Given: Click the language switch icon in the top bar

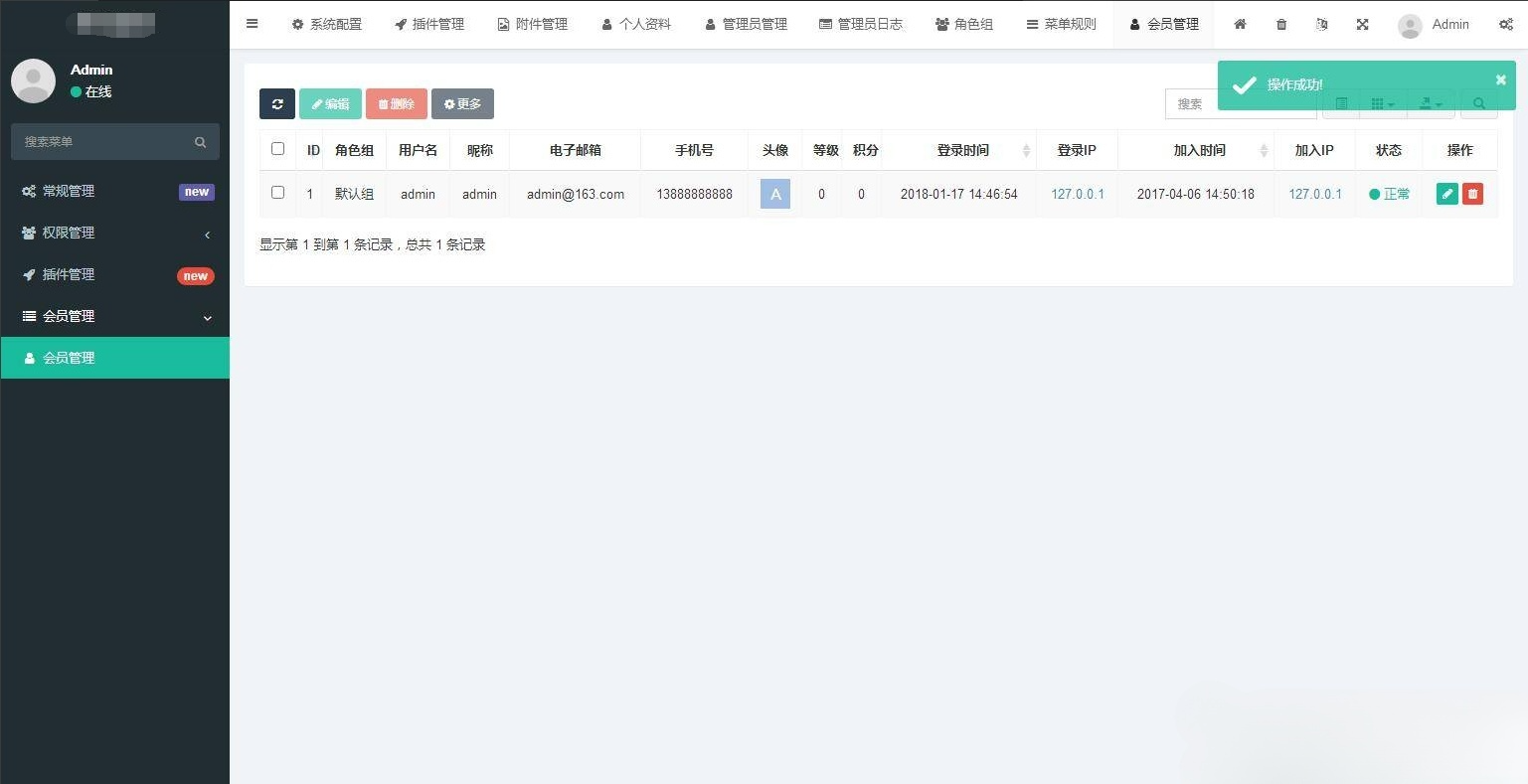Looking at the screenshot, I should [1321, 25].
